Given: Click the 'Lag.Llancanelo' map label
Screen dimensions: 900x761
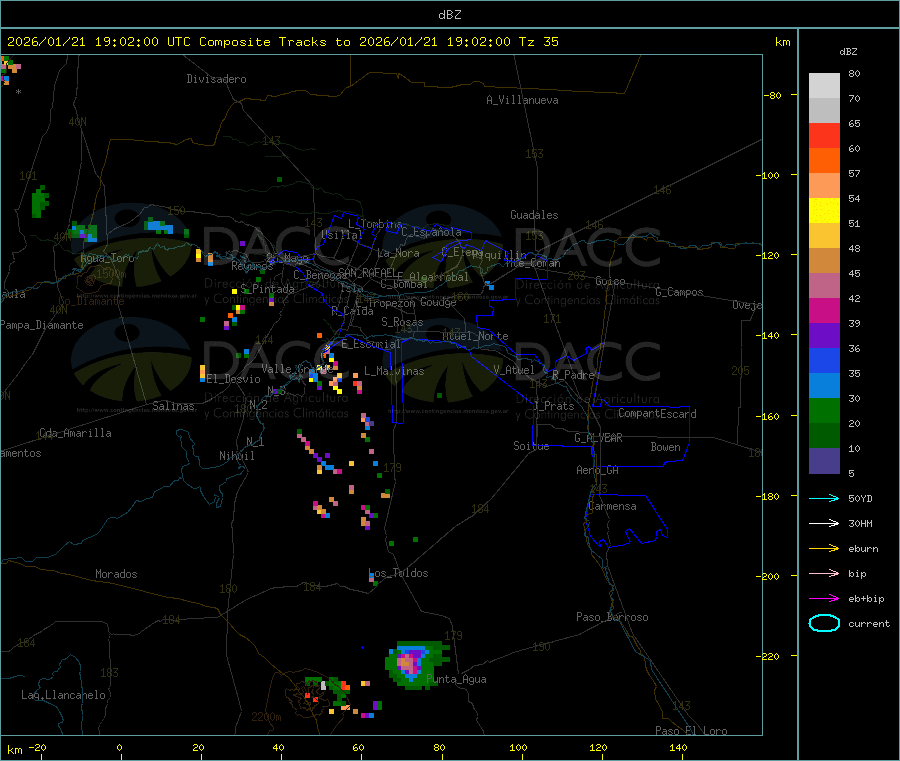Looking at the screenshot, I should 63,695.
